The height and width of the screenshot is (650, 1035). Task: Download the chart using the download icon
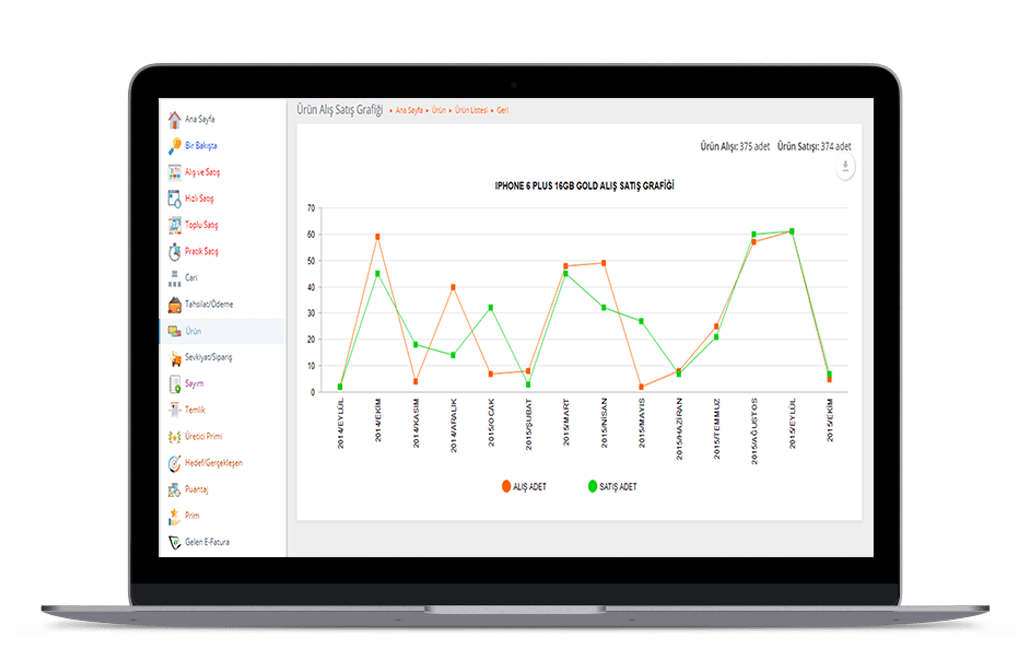pyautogui.click(x=846, y=167)
